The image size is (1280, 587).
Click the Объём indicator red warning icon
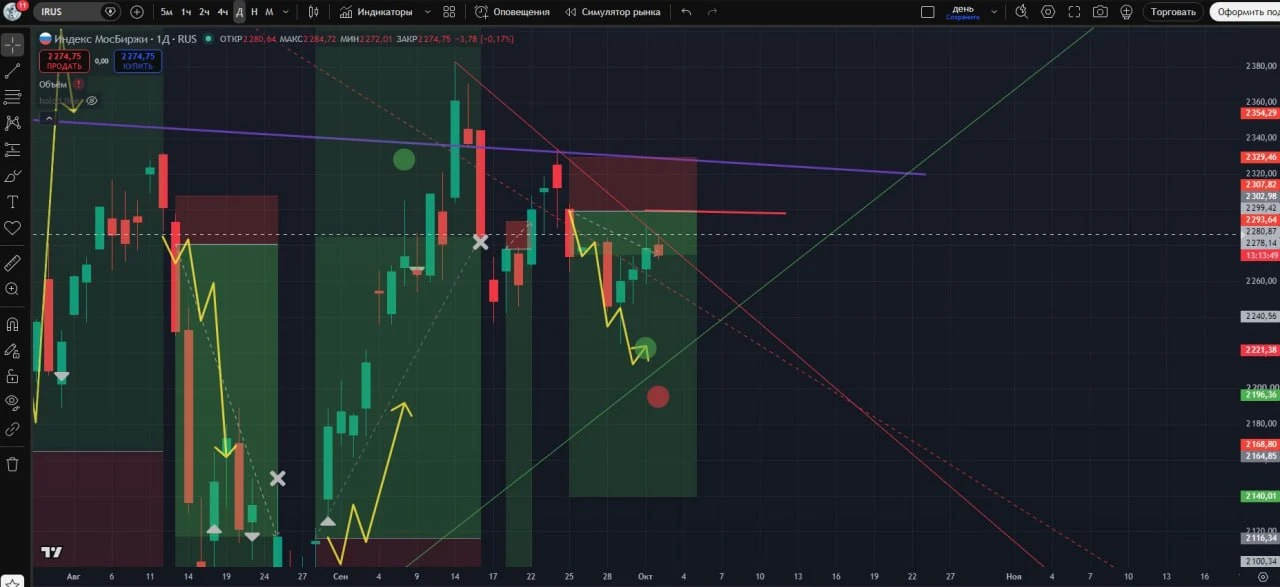tap(79, 84)
